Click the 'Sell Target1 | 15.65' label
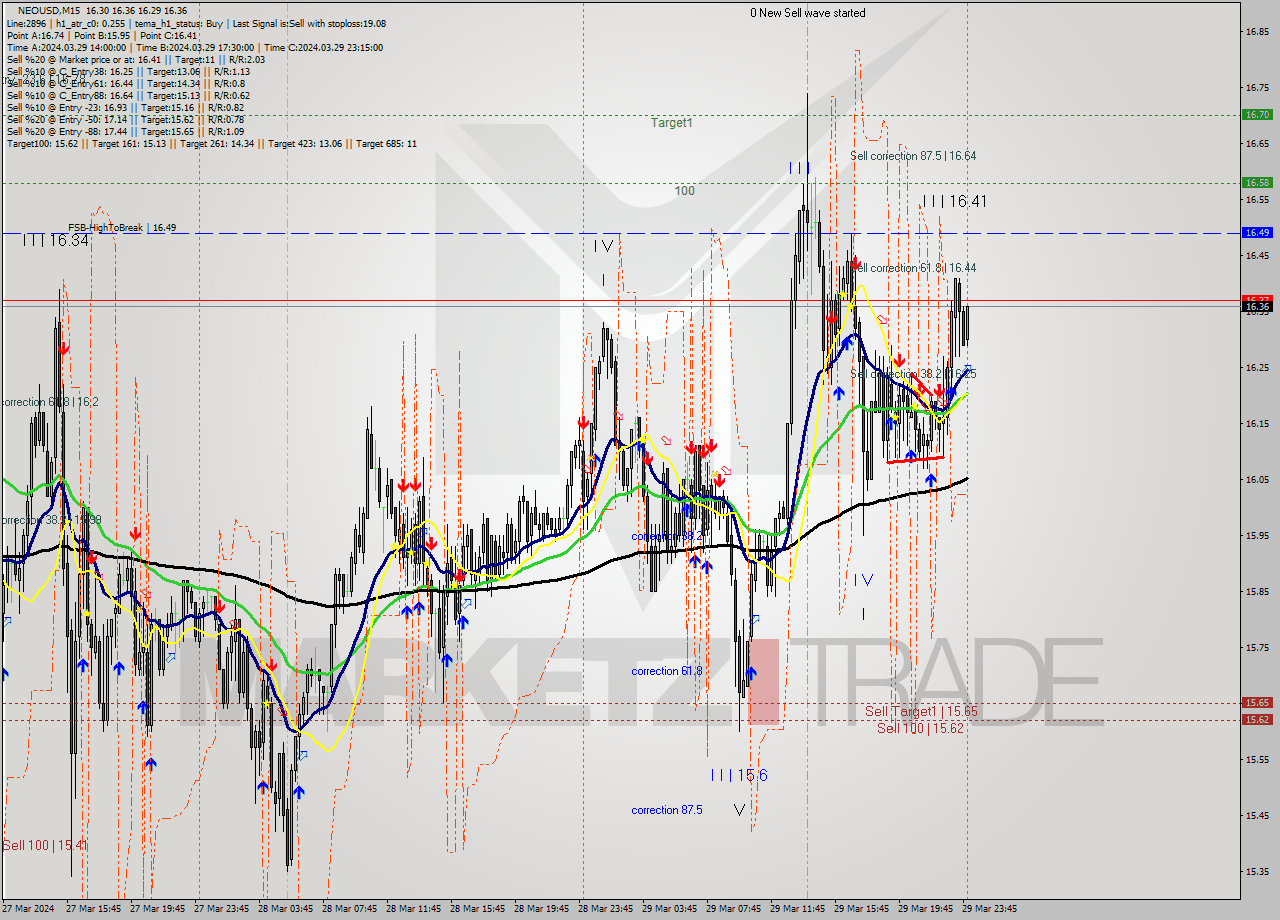Viewport: 1280px width, 920px height. point(921,711)
